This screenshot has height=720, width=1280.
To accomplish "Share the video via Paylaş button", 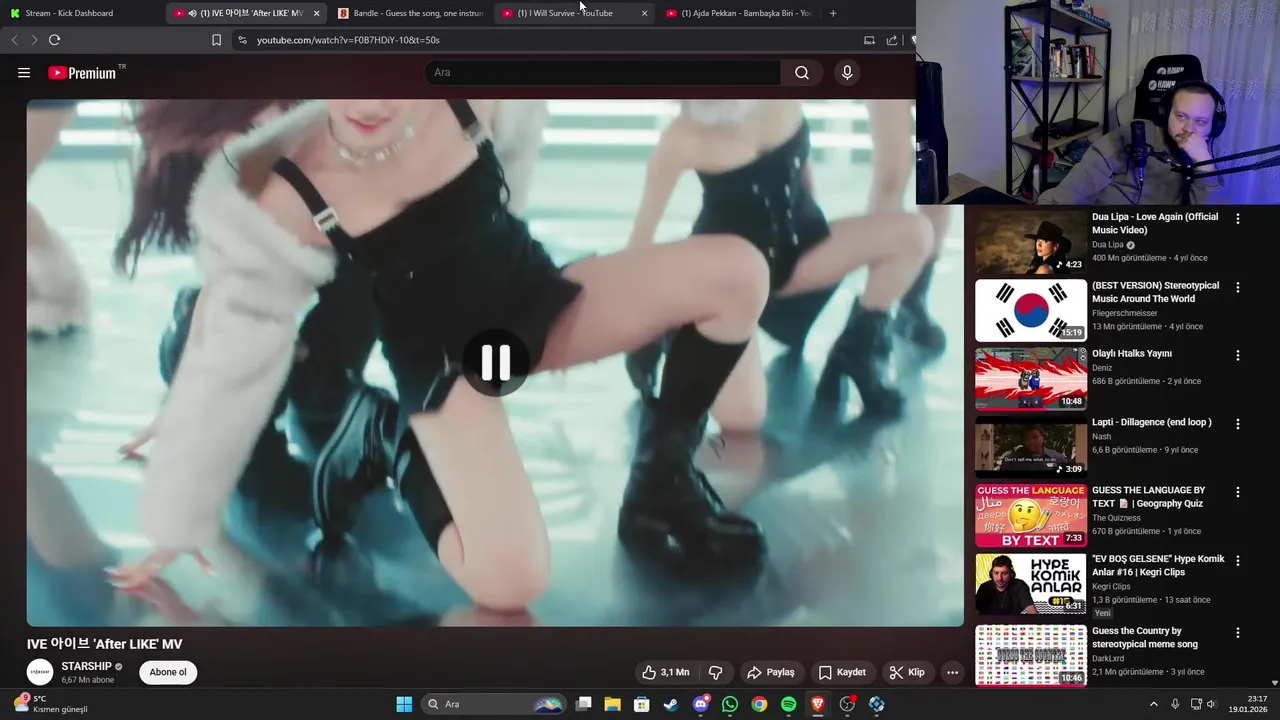I will pyautogui.click(x=771, y=672).
